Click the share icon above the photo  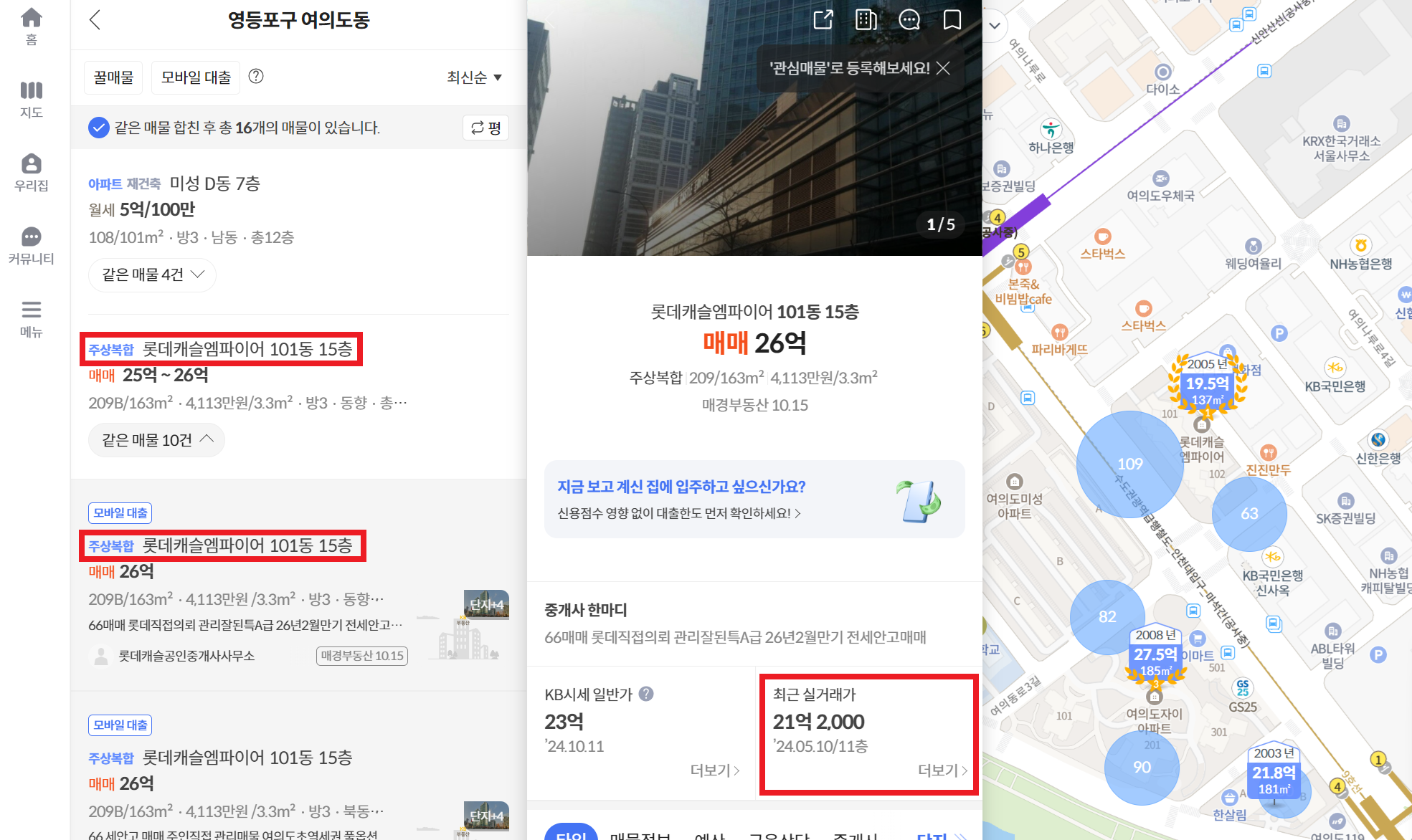point(823,19)
